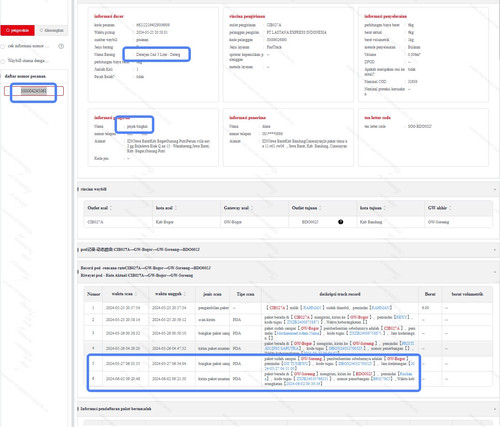Sort by the Outlet asal column
The height and width of the screenshot is (427, 500).
click(111, 208)
